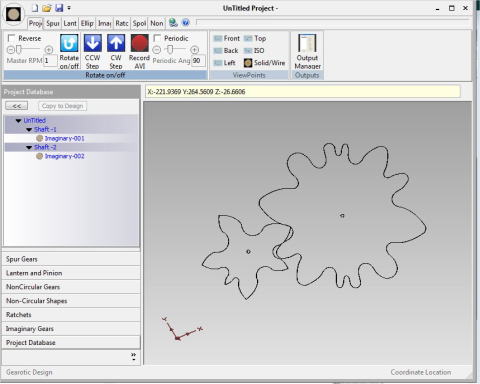Click the Periodic Ang input field

click(198, 61)
